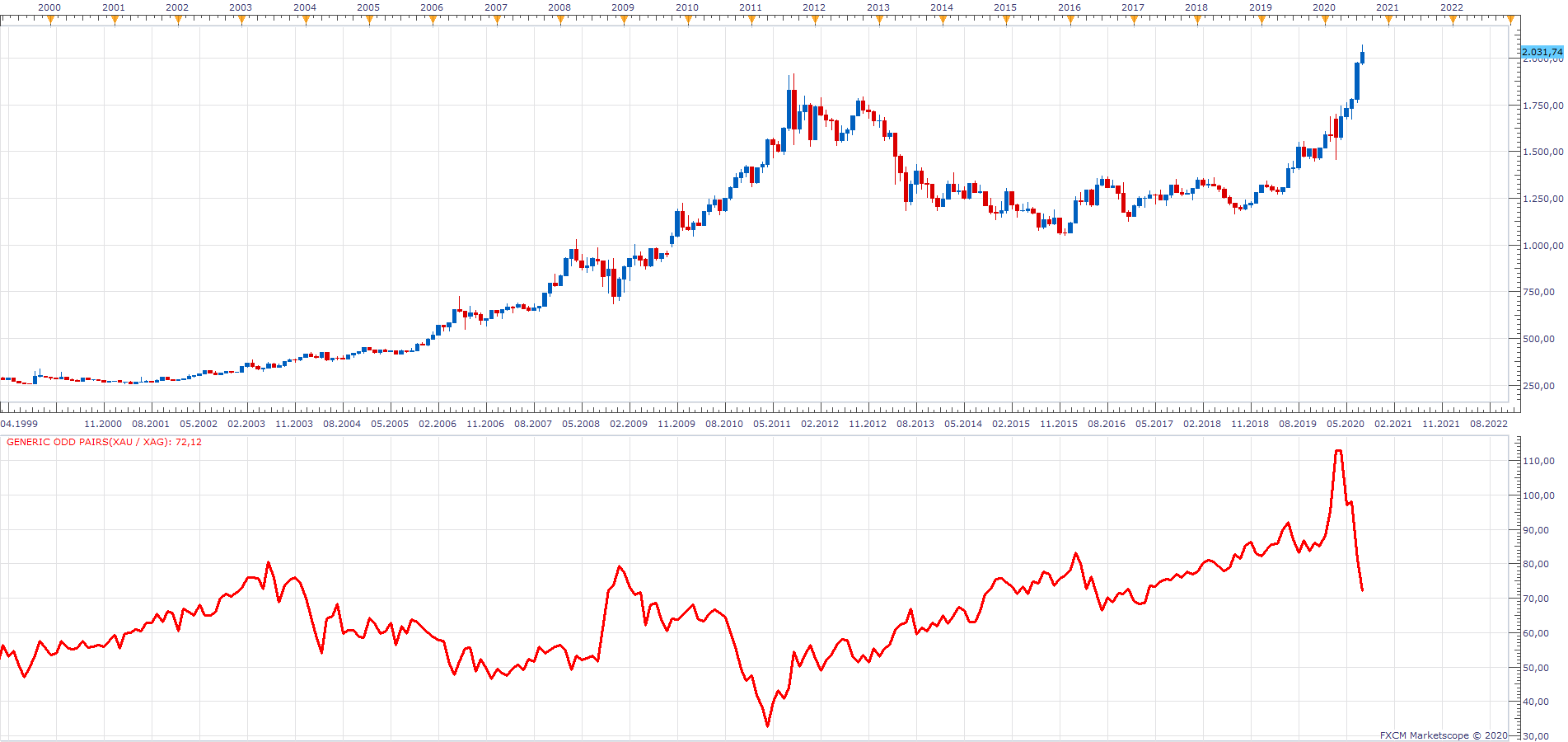Click the top axis year label 2012
1568x742 pixels.
(814, 7)
